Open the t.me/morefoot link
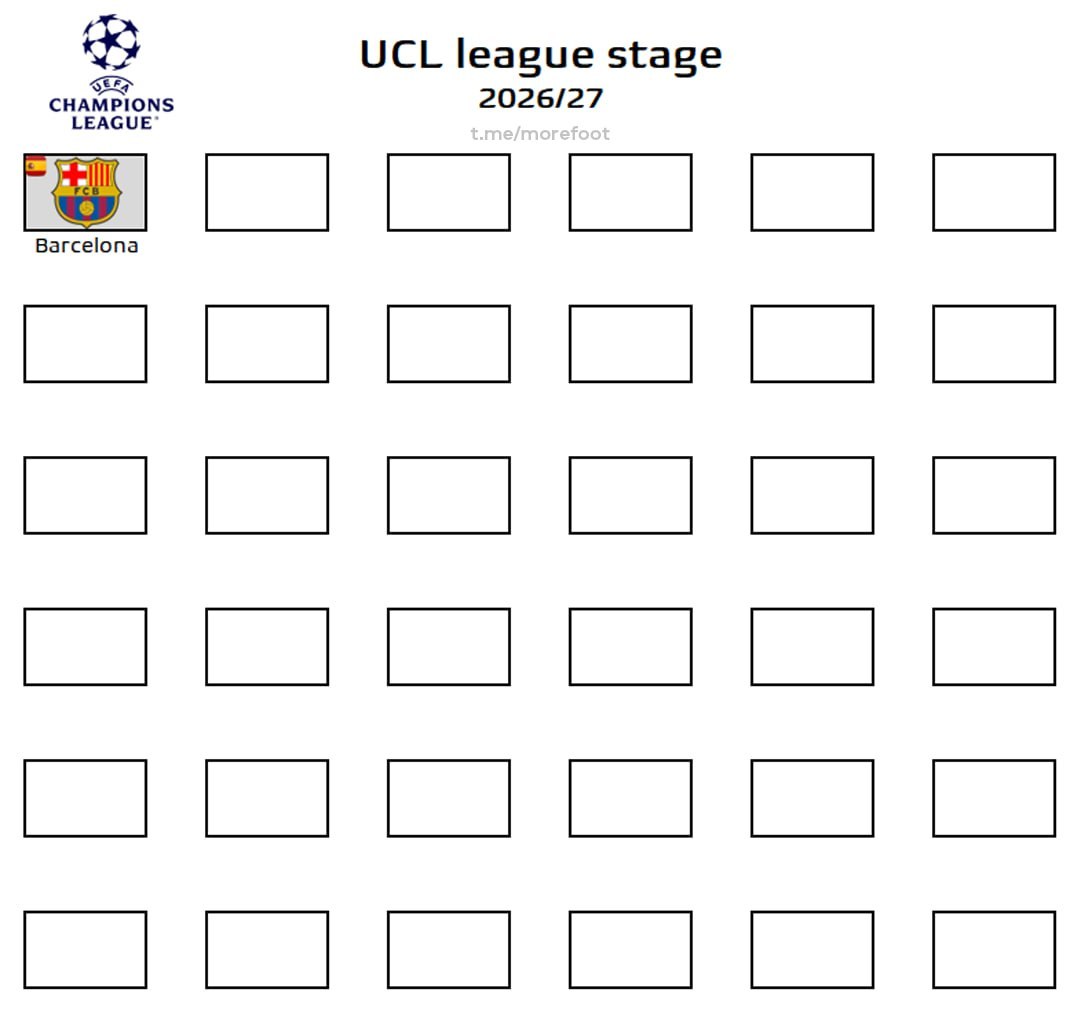This screenshot has width=1080, height=1022. [x=540, y=134]
